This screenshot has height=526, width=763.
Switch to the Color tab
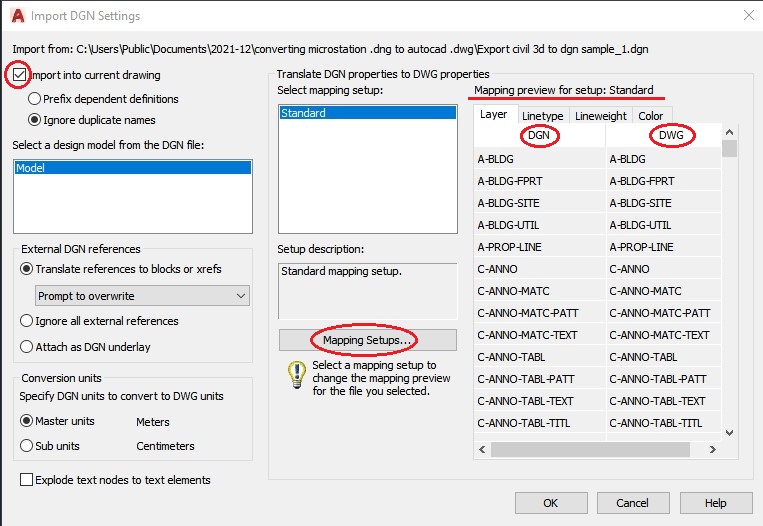pyautogui.click(x=651, y=116)
